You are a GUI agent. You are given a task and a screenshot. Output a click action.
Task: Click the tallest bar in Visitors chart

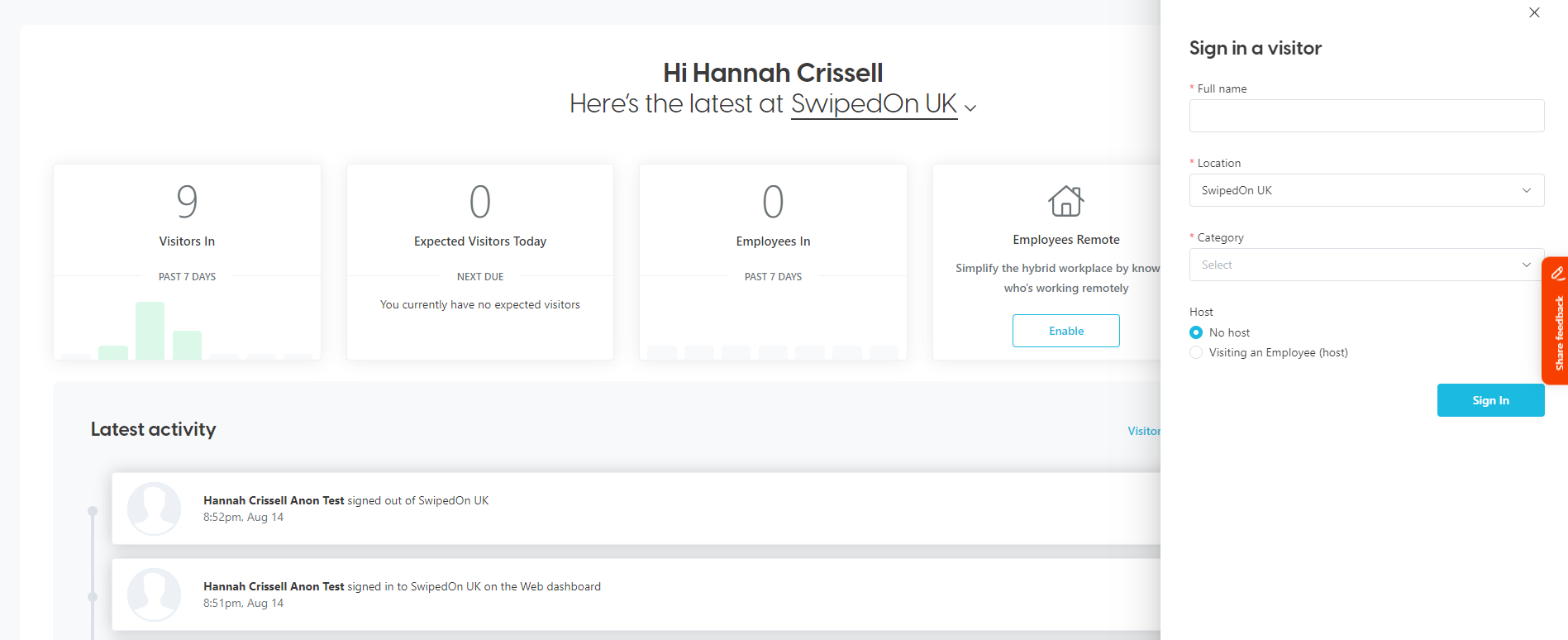[x=150, y=331]
